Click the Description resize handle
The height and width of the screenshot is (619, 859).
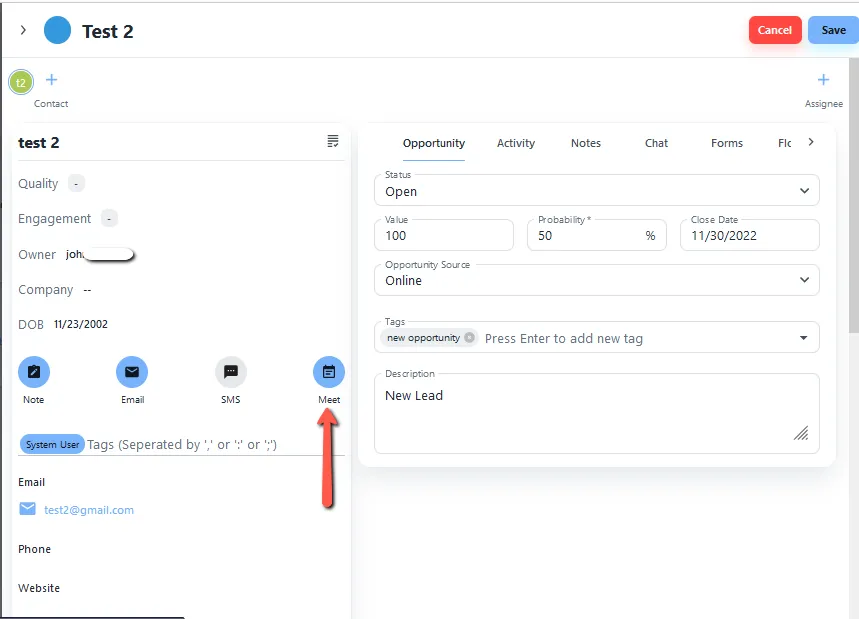point(801,433)
